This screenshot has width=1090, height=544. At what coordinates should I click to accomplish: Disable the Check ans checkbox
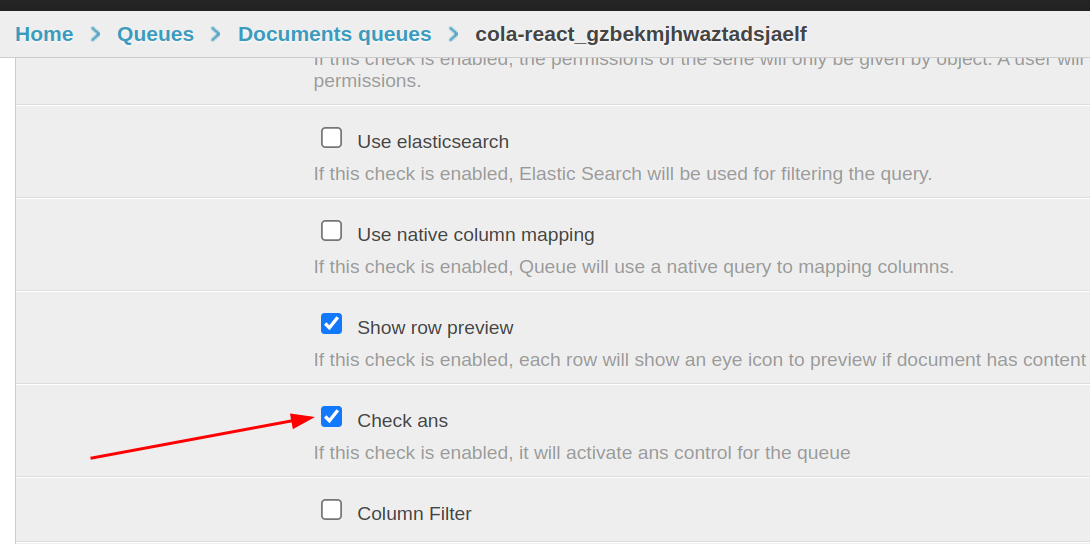331,417
